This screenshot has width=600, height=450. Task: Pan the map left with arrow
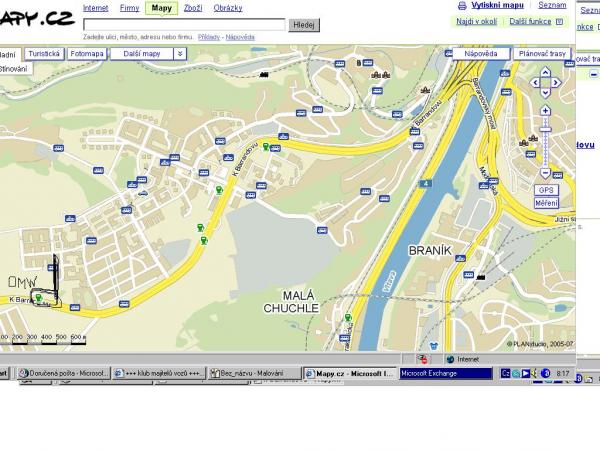pyautogui.click(x=535, y=84)
